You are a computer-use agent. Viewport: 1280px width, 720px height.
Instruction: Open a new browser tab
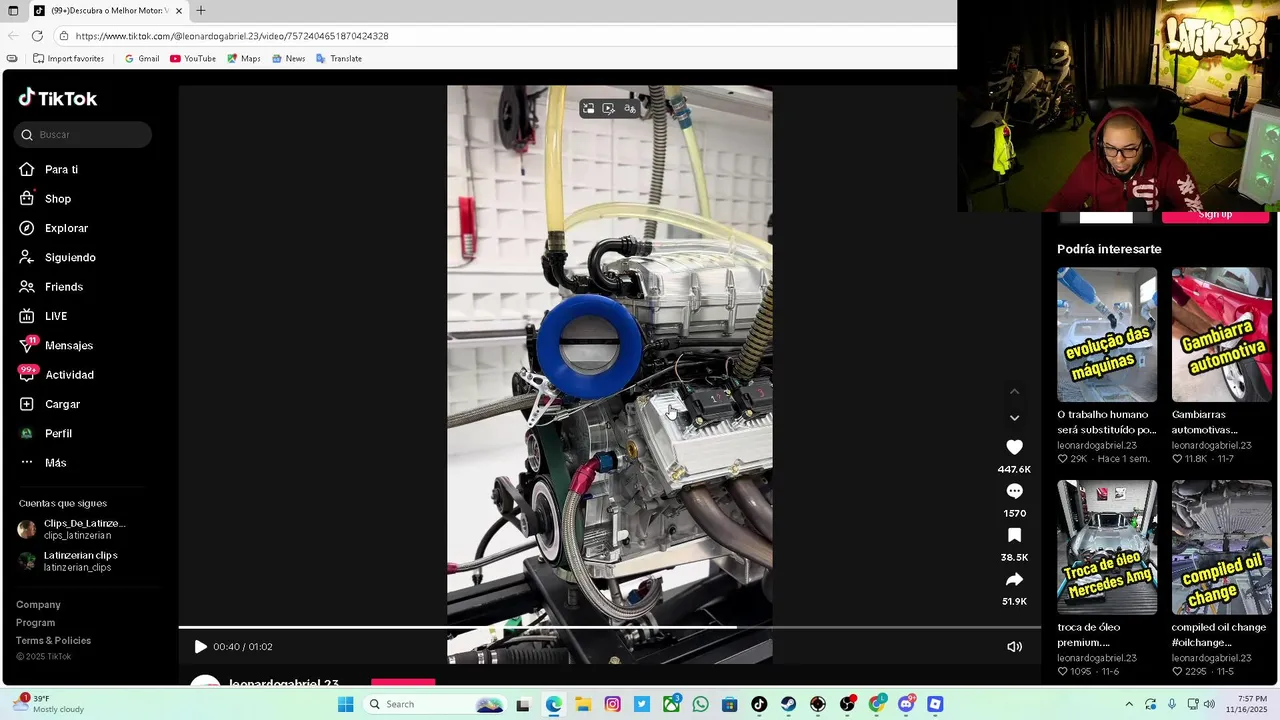click(201, 11)
